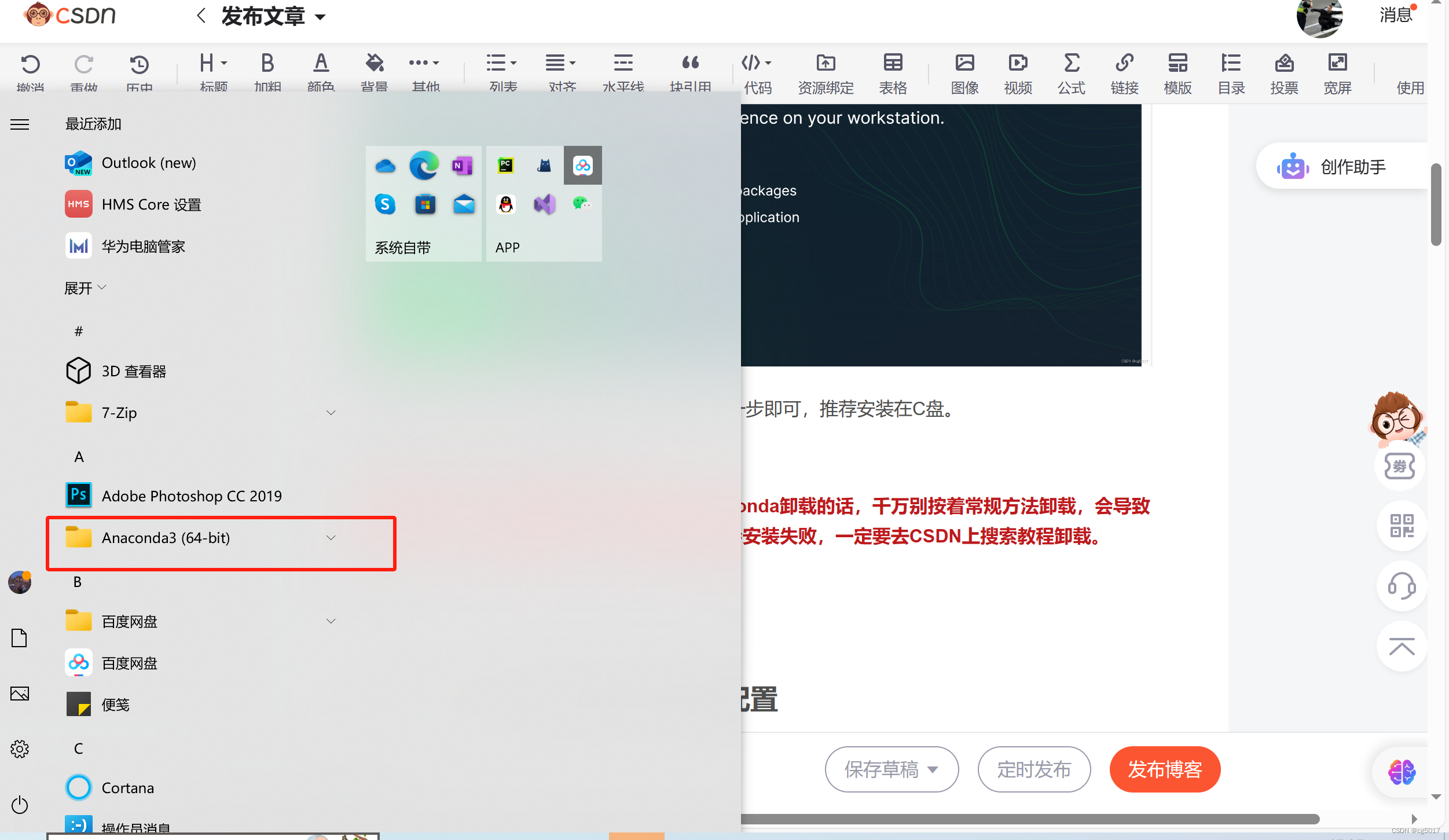Apply 加粗 bold formatting
This screenshot has width=1449, height=840.
(267, 63)
